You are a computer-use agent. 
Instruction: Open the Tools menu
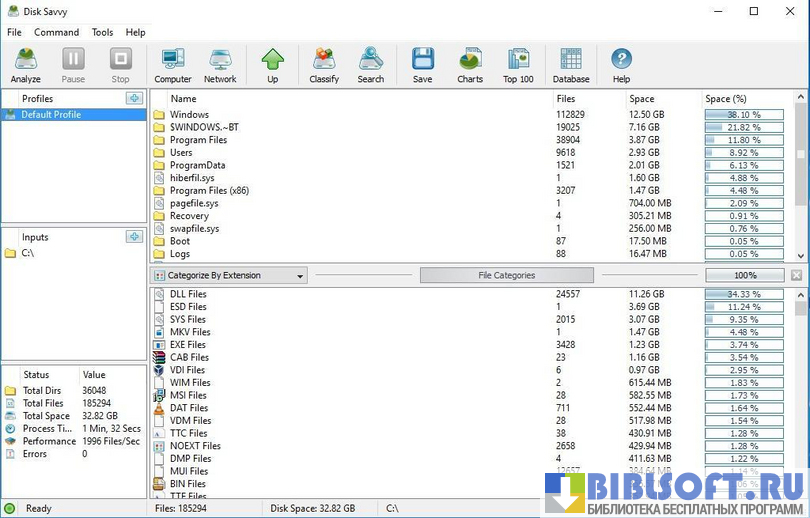pos(103,32)
